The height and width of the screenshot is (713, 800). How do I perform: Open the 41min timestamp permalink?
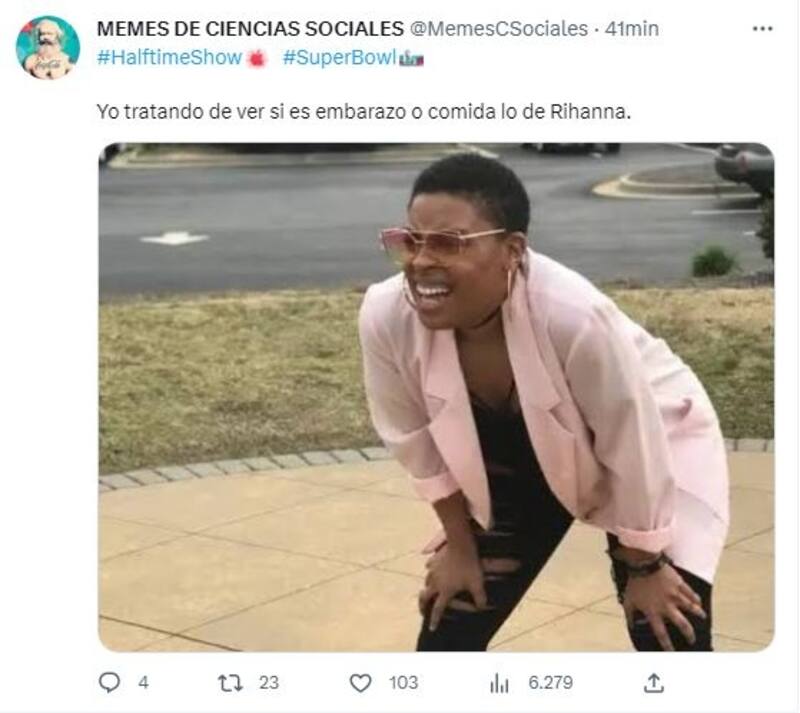tap(632, 29)
